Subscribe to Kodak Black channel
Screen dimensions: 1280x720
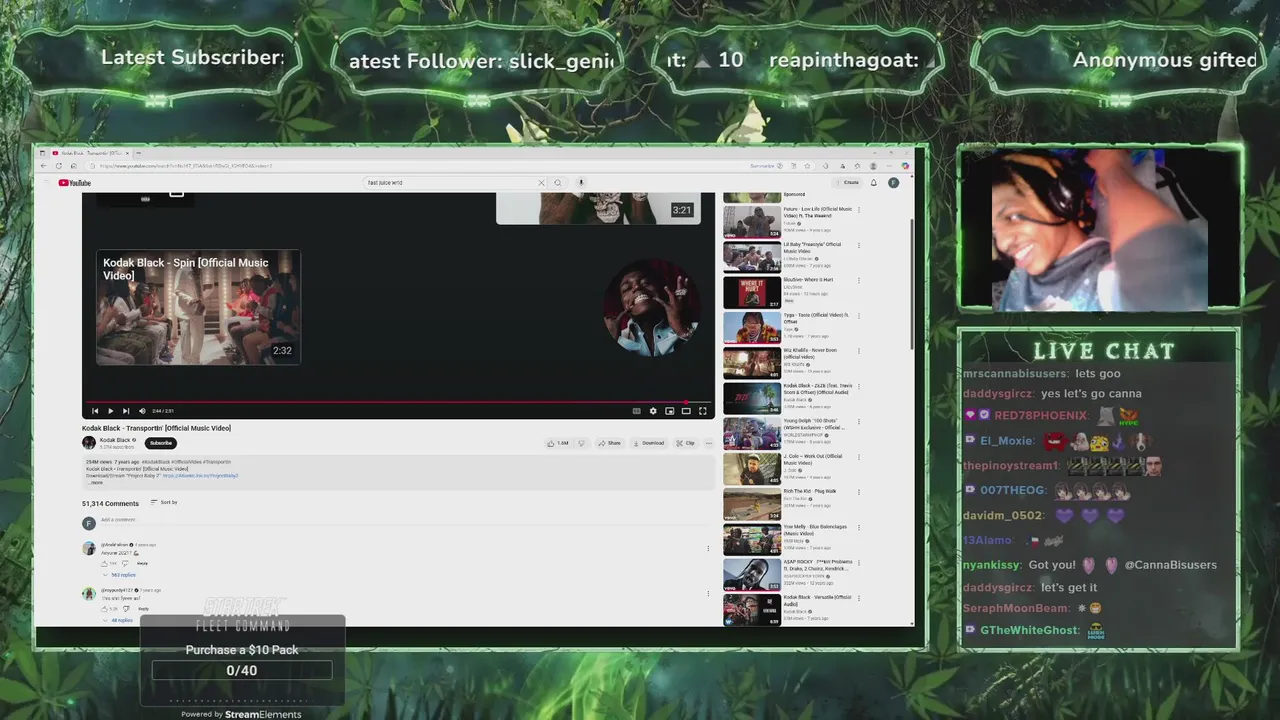161,443
